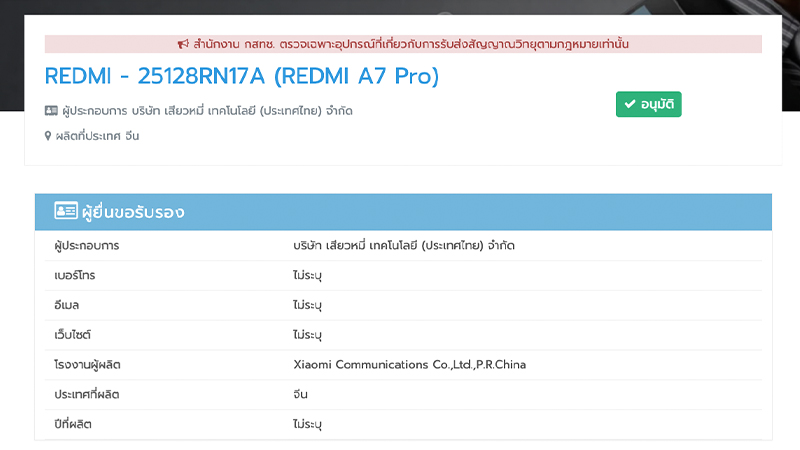Click the ID card icon beside ผู้ประกอบการ
The width and height of the screenshot is (800, 450).
point(51,111)
